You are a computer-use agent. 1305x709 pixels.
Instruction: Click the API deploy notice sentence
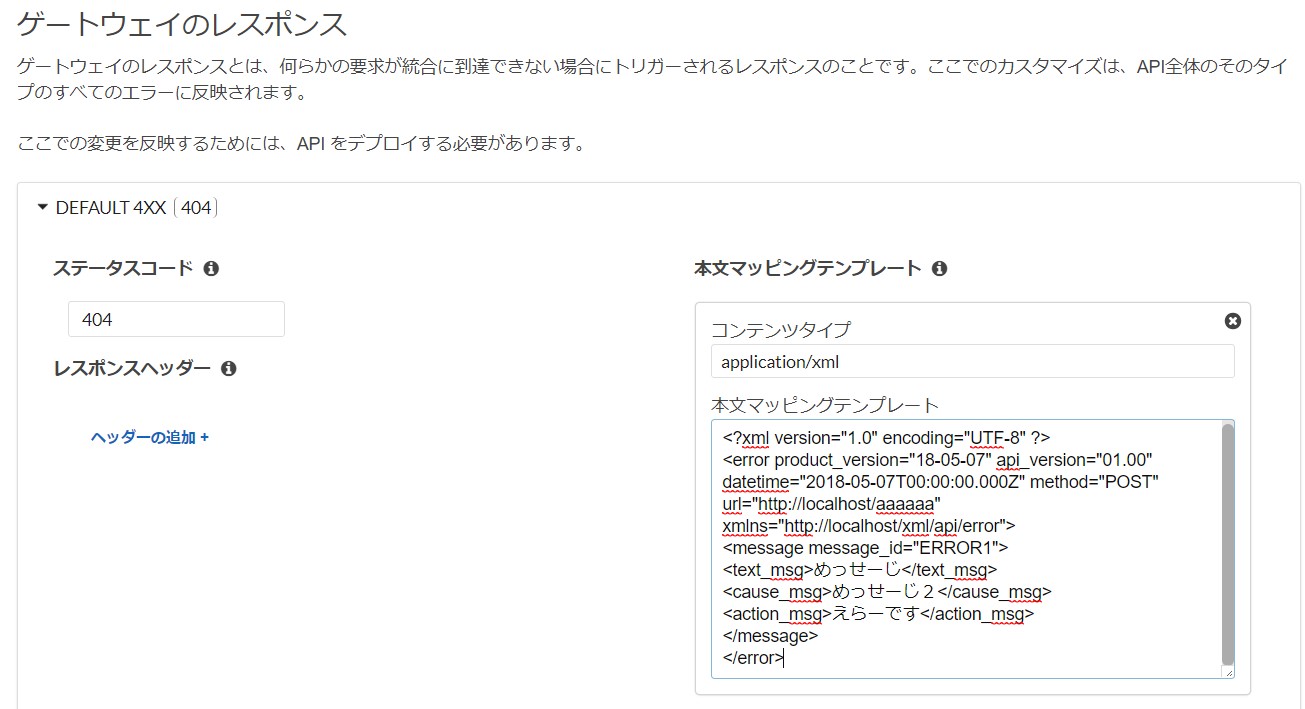tap(301, 144)
